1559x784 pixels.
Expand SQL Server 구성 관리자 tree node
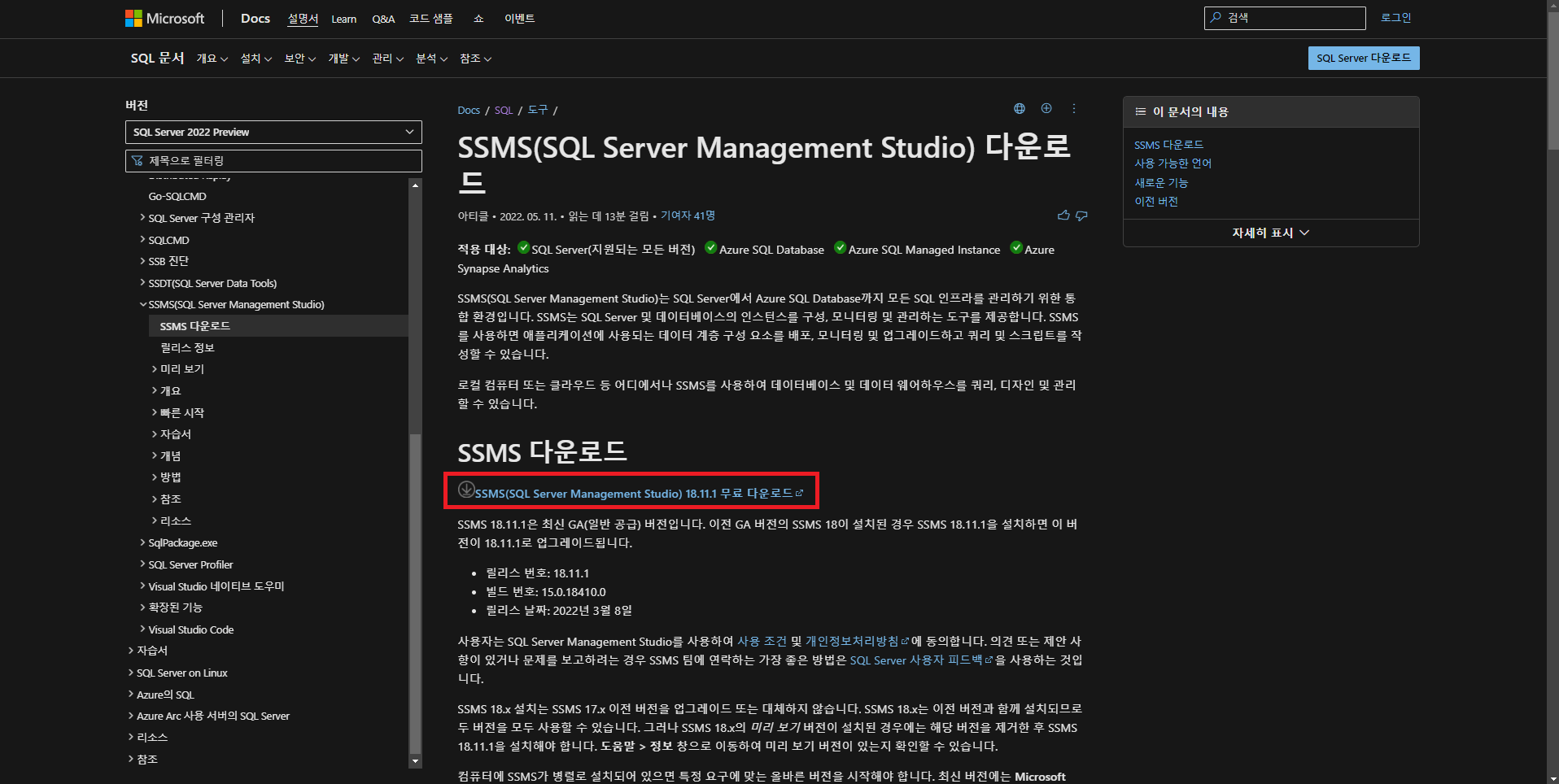143,218
